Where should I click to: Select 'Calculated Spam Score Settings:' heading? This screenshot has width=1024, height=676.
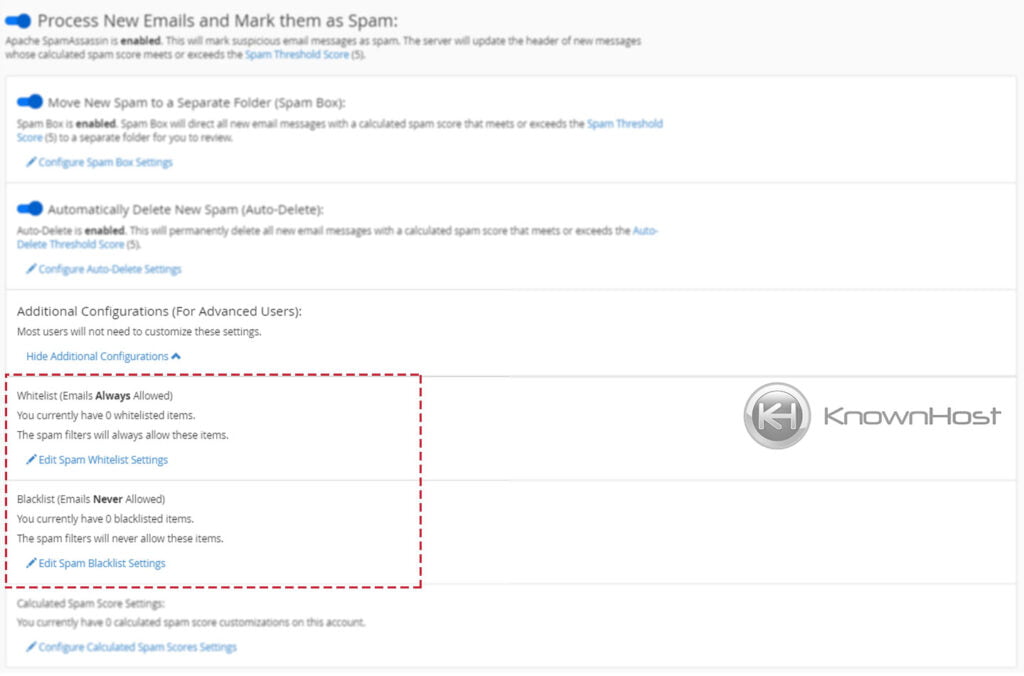pos(91,604)
